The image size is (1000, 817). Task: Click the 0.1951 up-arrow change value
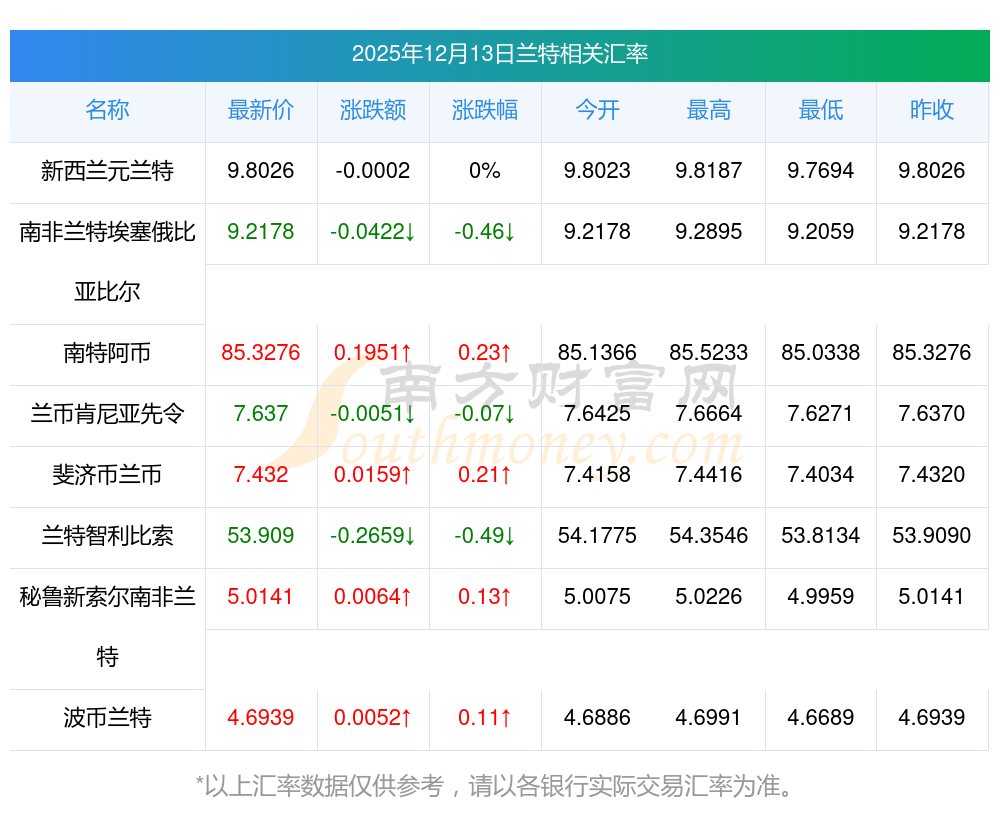click(x=373, y=353)
